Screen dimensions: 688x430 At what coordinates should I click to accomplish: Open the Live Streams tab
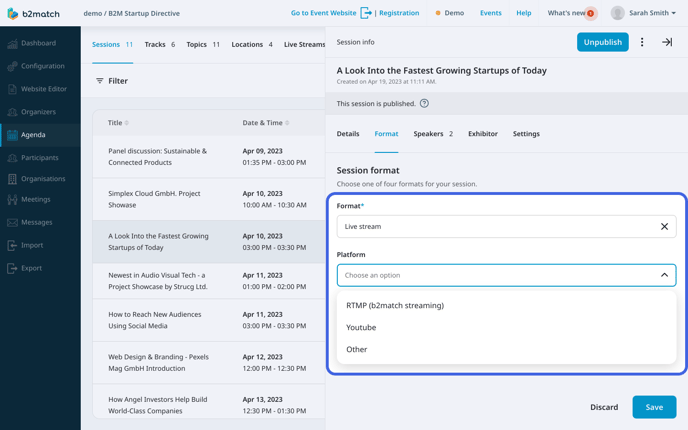coord(304,44)
